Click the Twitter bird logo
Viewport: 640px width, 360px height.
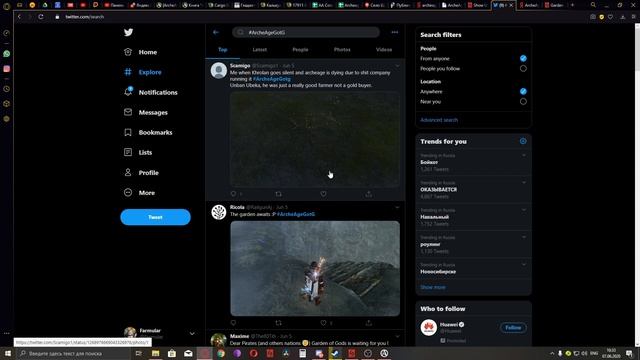pyautogui.click(x=128, y=32)
